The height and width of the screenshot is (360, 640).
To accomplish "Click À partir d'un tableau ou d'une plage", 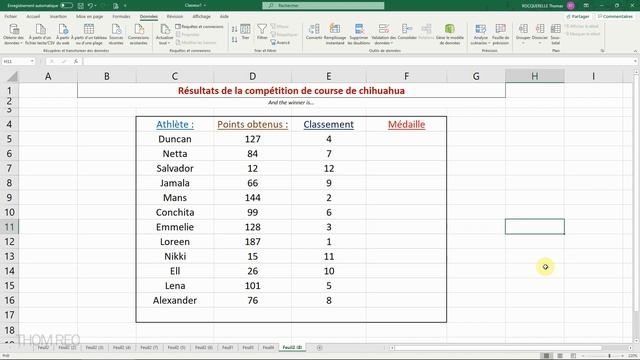I will [x=89, y=34].
